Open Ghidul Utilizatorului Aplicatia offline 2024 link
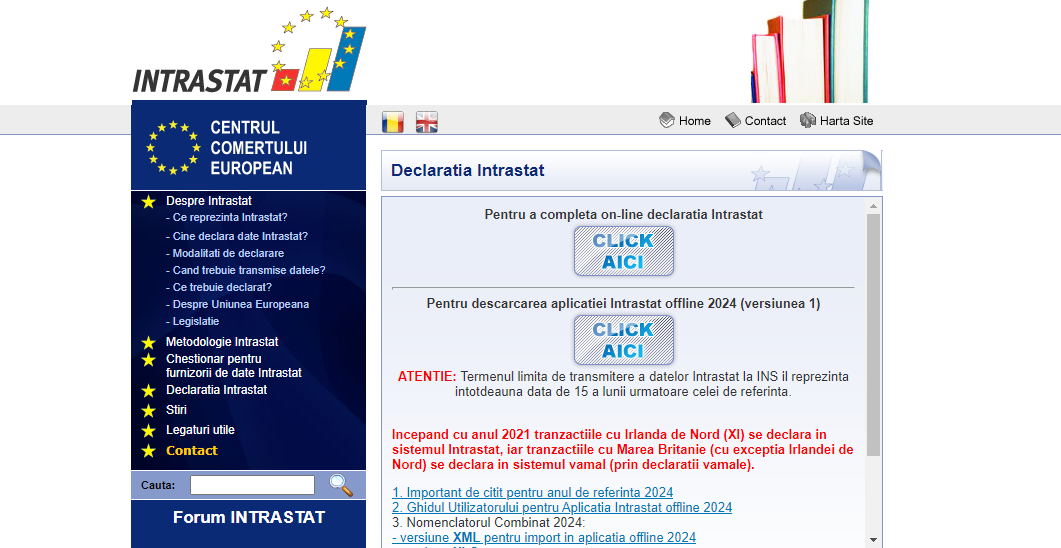This screenshot has height=548, width=1061. 562,507
